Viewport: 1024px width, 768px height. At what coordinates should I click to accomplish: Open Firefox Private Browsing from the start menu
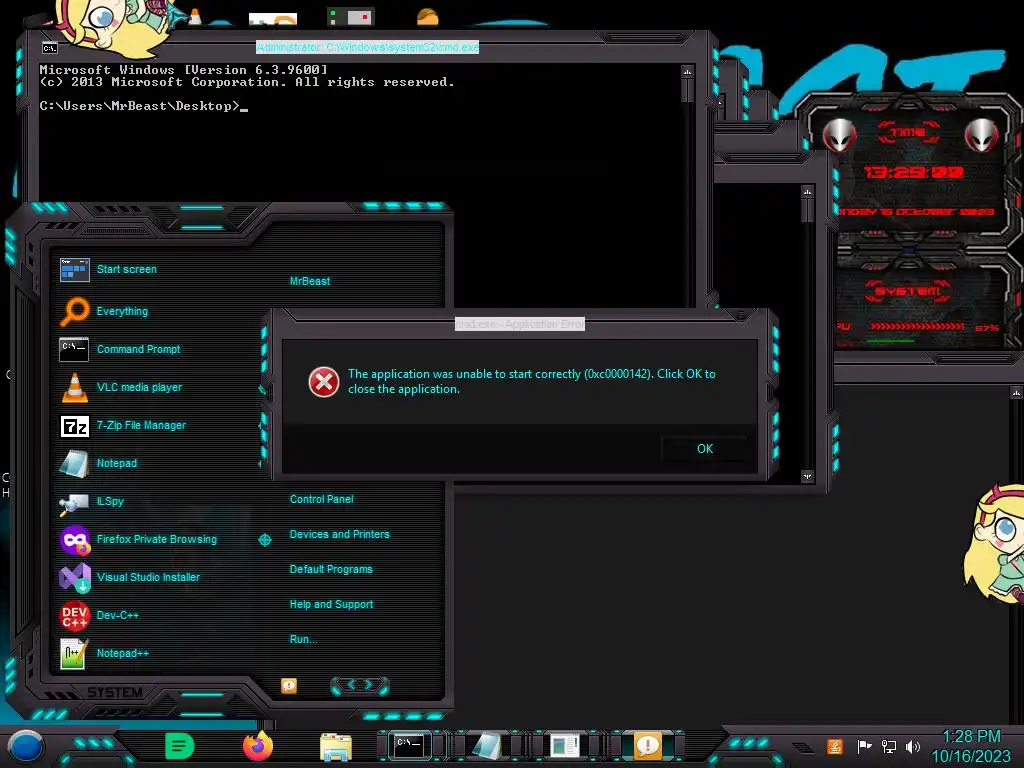point(158,539)
